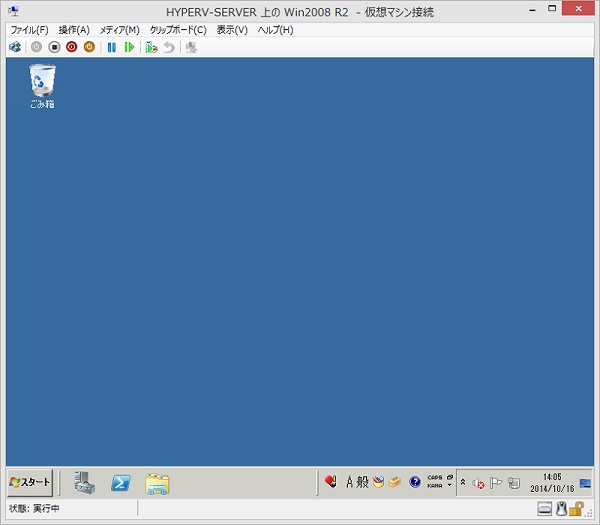Create a snapshot using the toolbar icon
Screen dimensions: 600x525
152,47
